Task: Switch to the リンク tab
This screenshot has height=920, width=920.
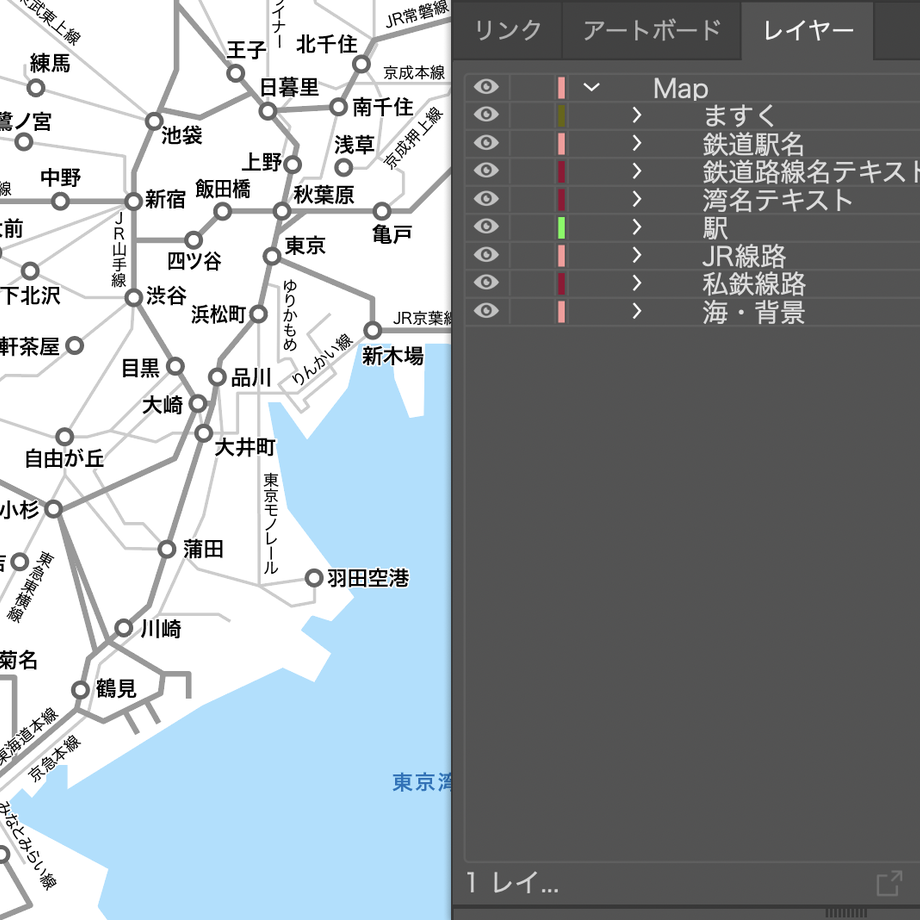Action: click(508, 31)
